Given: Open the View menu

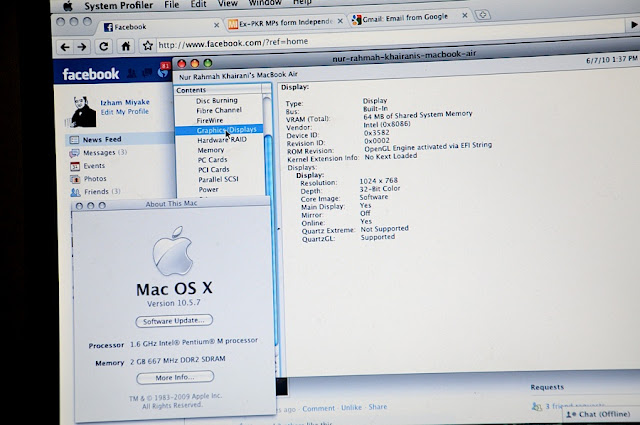Looking at the screenshot, I should click(x=227, y=4).
